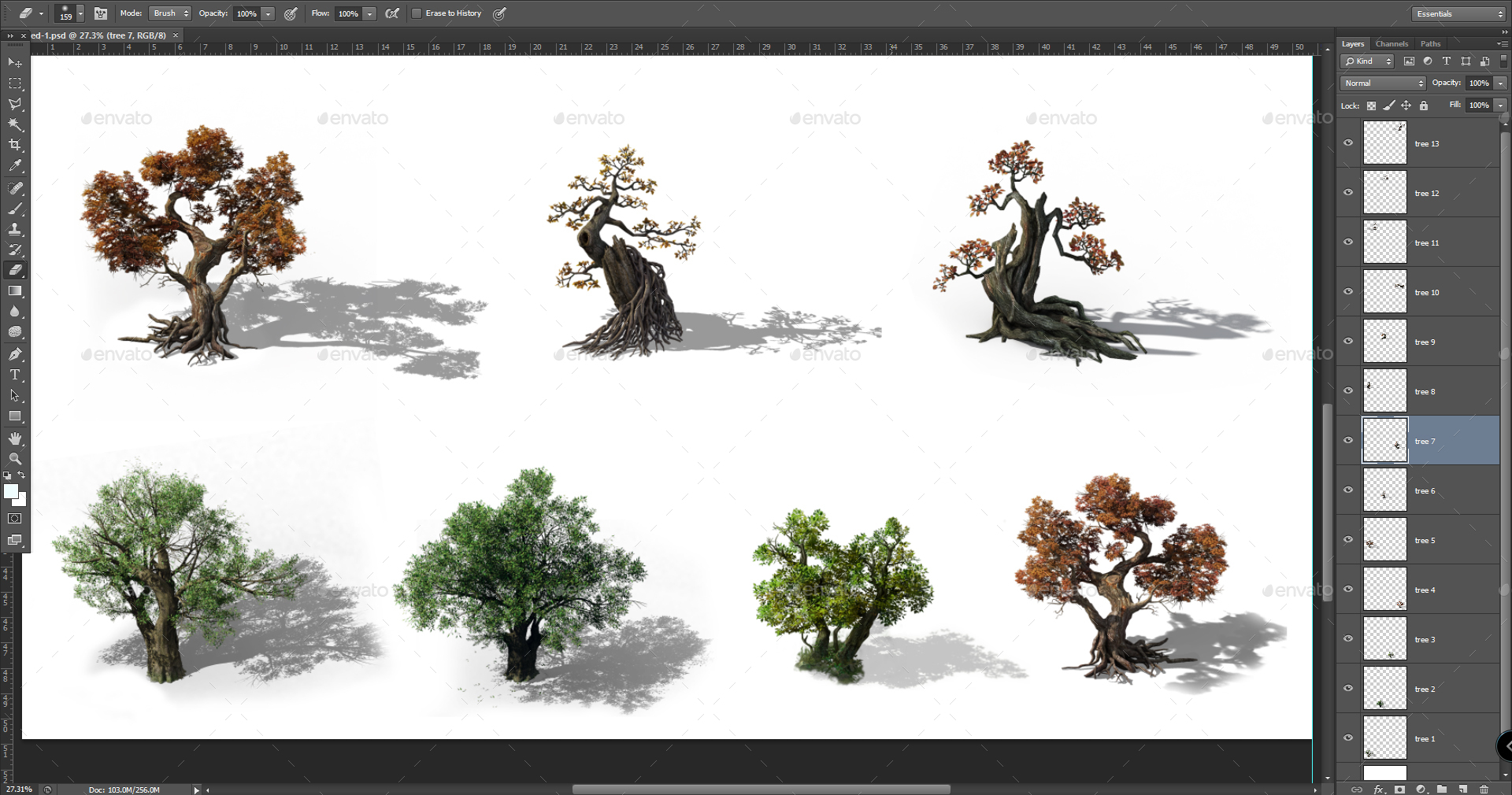Image resolution: width=1512 pixels, height=795 pixels.
Task: Hide the tree 10 layer
Action: click(1348, 292)
